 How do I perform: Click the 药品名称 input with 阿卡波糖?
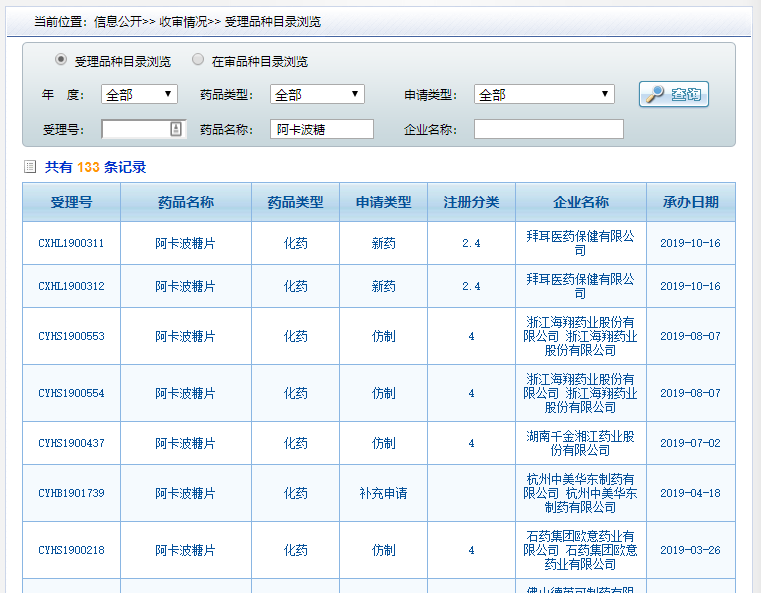pos(322,129)
